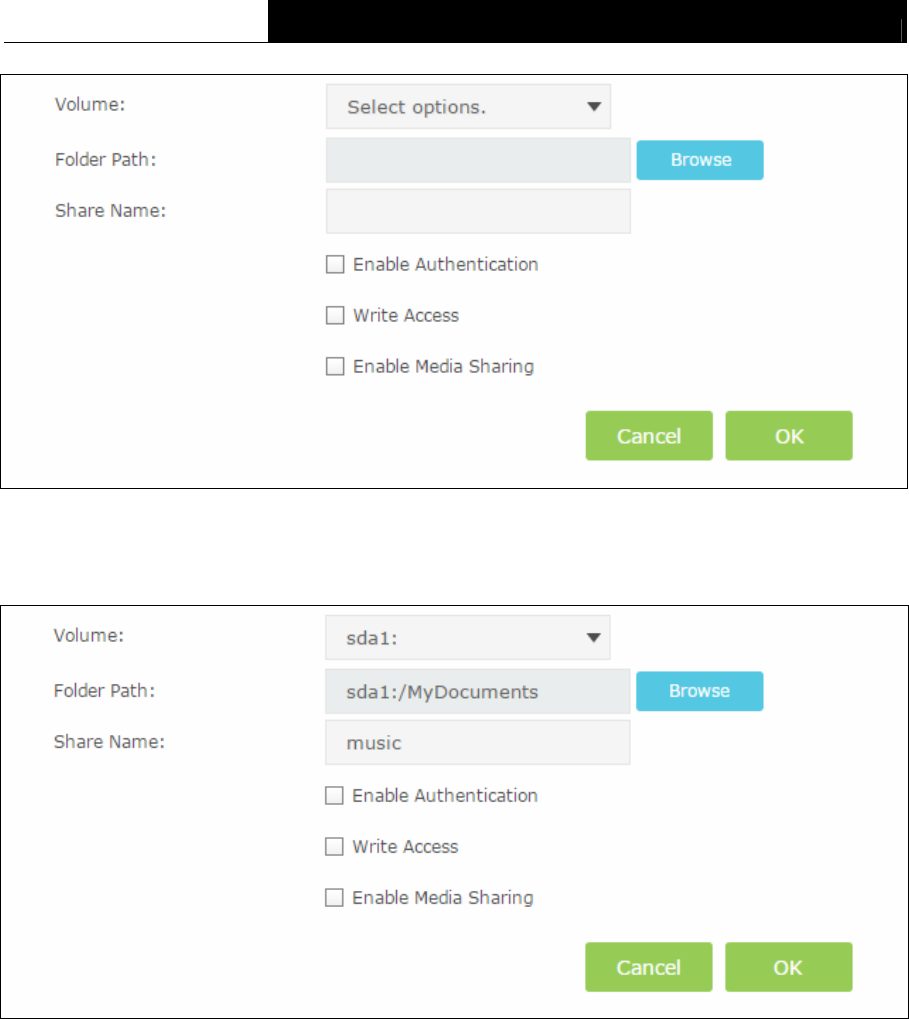Screen dimensions: 909x1019
Task: Click the Select options text in Volume
Action: click(416, 107)
